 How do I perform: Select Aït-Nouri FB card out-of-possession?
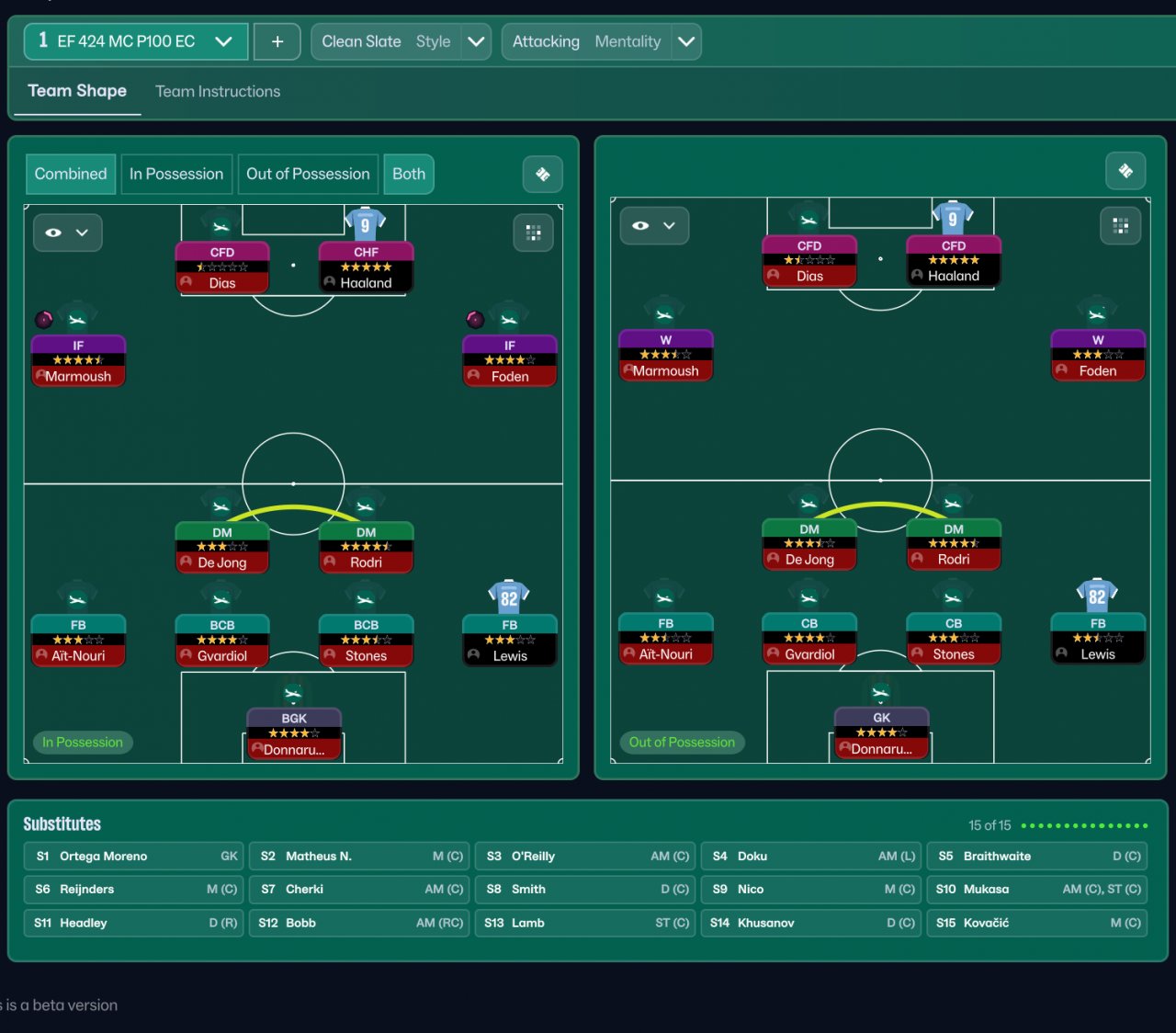(666, 639)
